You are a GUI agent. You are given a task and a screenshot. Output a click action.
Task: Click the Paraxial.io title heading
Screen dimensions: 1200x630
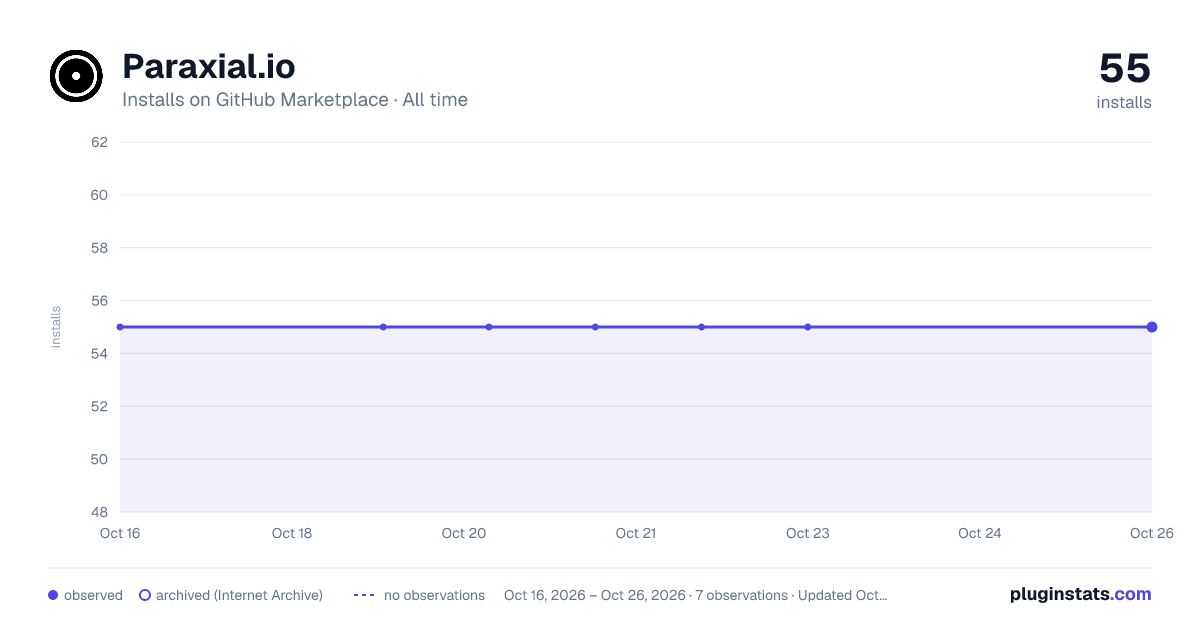(x=208, y=66)
